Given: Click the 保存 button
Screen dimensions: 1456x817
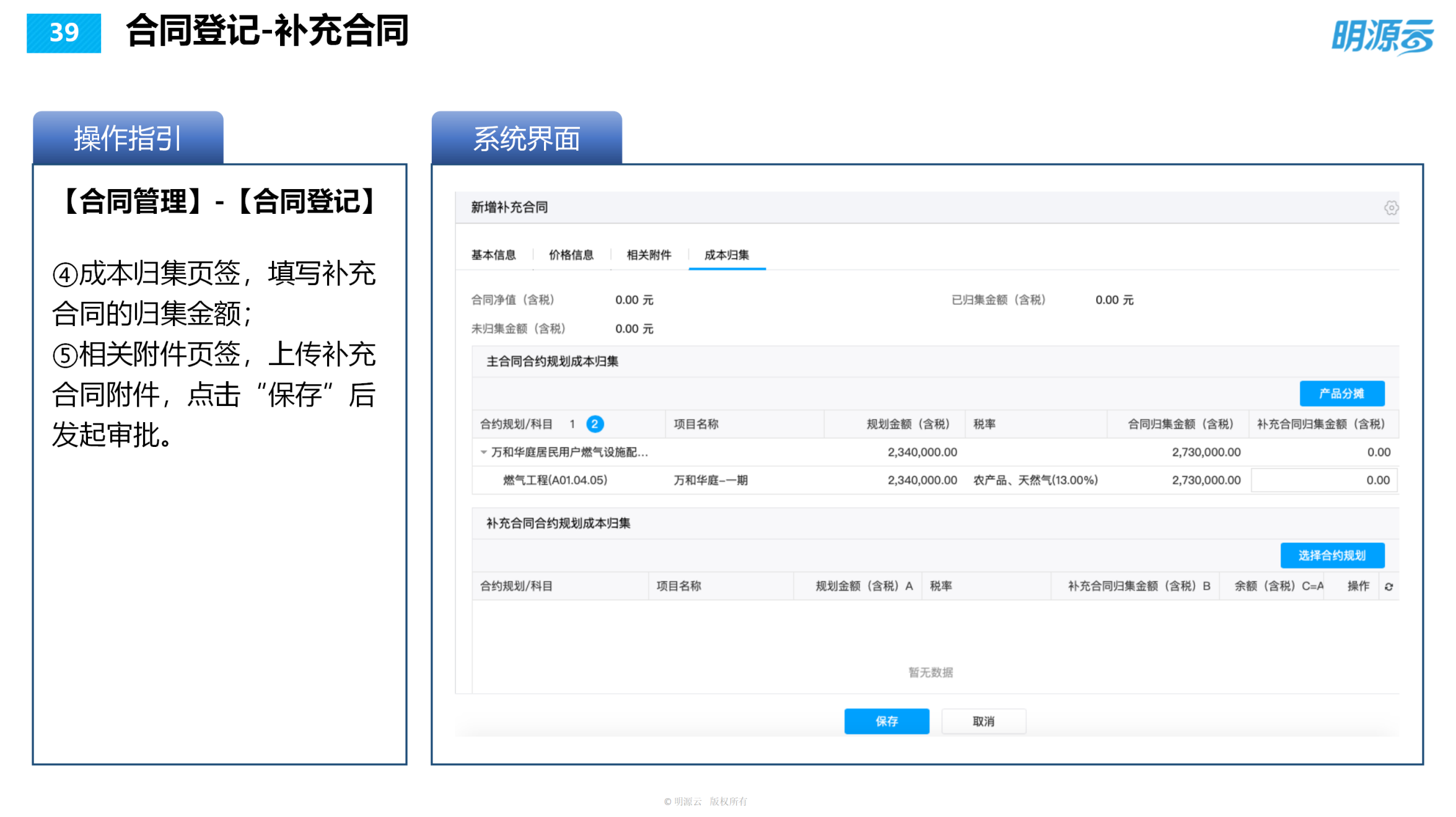Looking at the screenshot, I should tap(887, 721).
